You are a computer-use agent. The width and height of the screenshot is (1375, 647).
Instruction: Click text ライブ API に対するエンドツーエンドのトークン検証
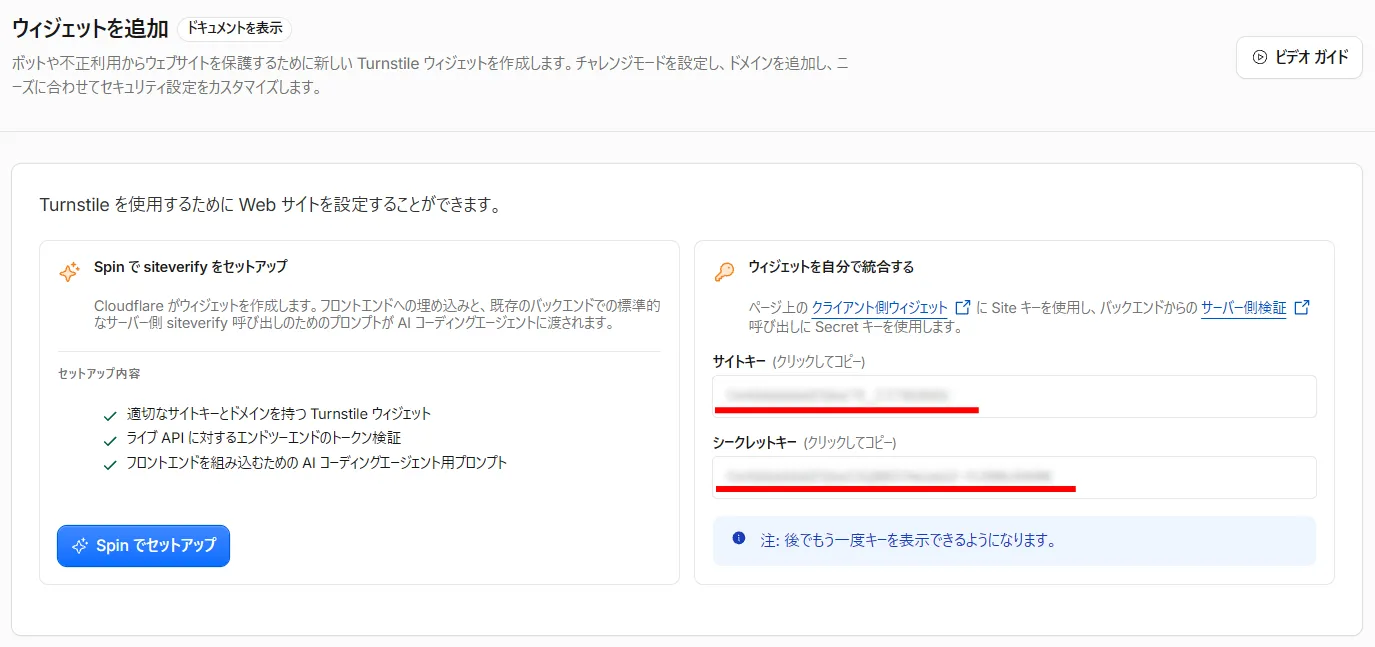(264, 438)
